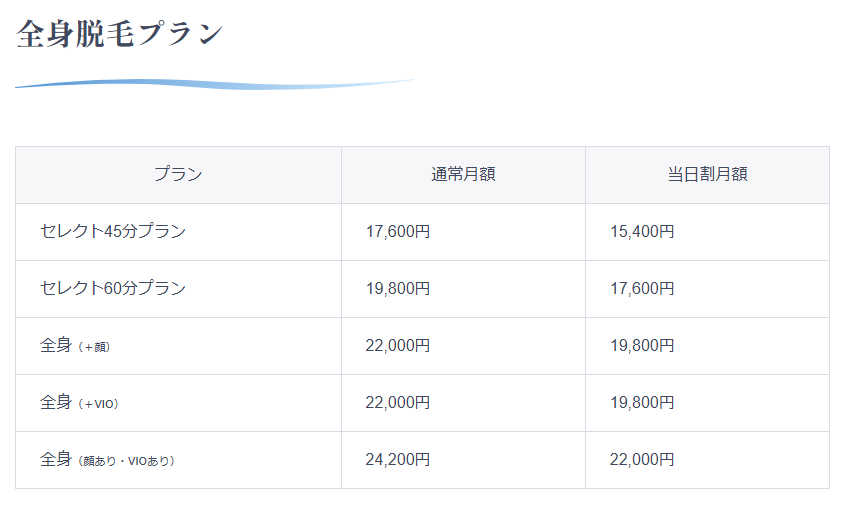846x509 pixels.
Task: Select the 当日割月額 column header
Action: pyautogui.click(x=707, y=174)
